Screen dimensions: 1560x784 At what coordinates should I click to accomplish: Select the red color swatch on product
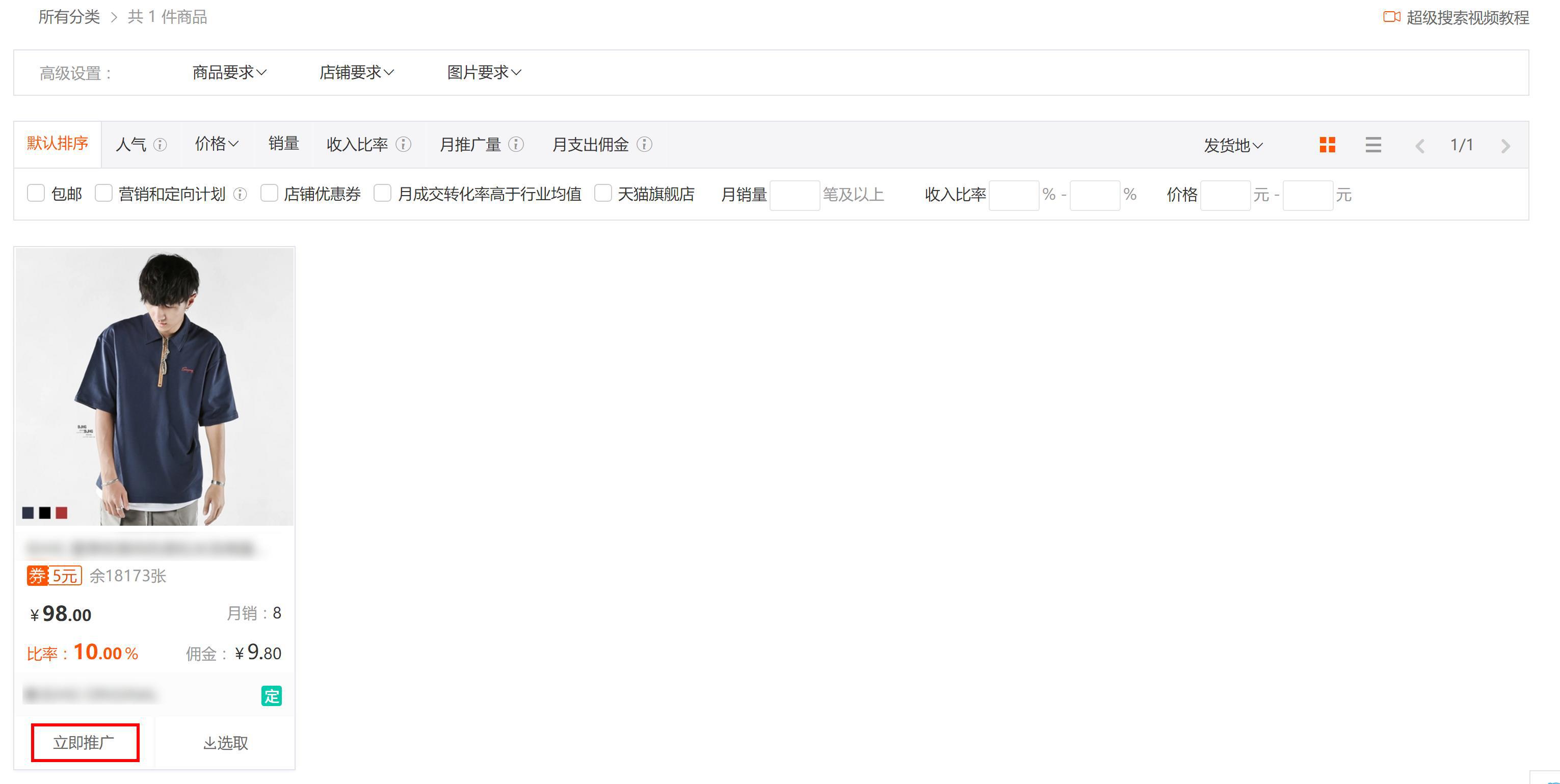[x=61, y=513]
